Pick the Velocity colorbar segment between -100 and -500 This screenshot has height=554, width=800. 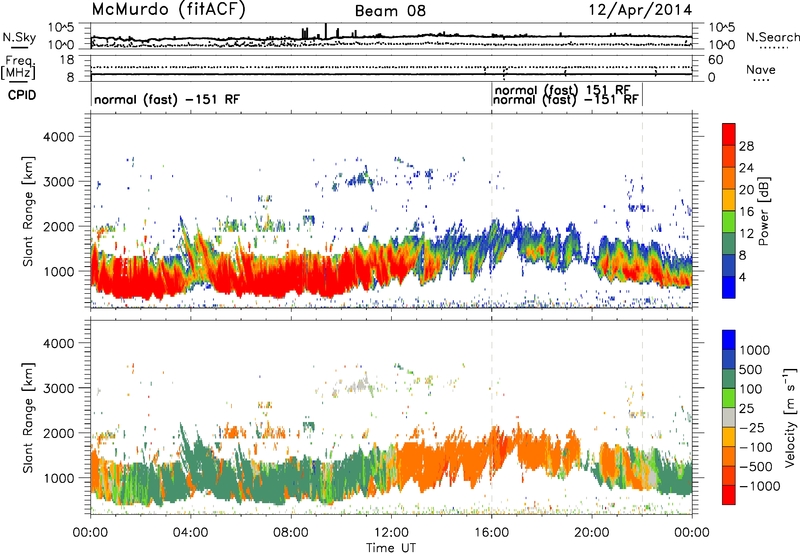click(729, 456)
